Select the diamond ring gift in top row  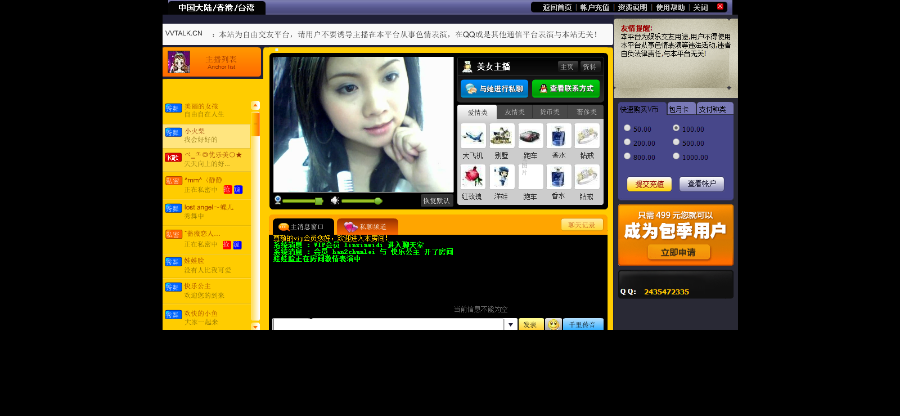(x=586, y=136)
